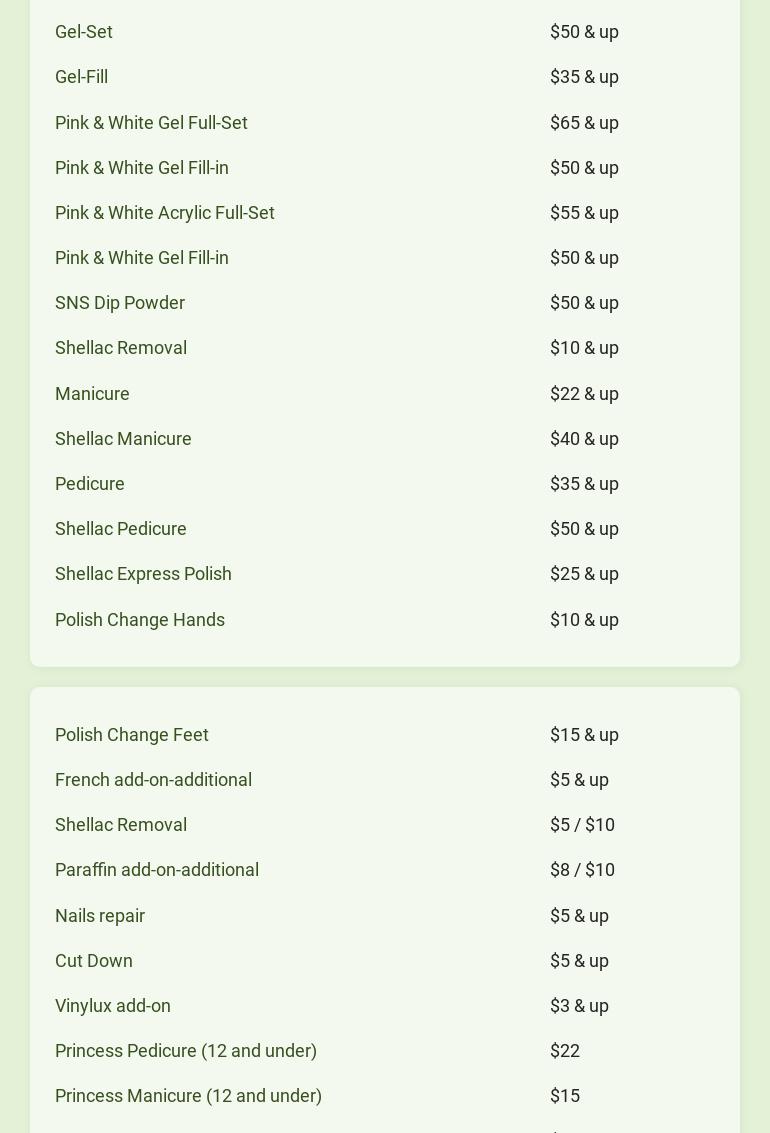Select the Shellac Manicure service
Image resolution: width=770 pixels, height=1133 pixels.
point(123,439)
